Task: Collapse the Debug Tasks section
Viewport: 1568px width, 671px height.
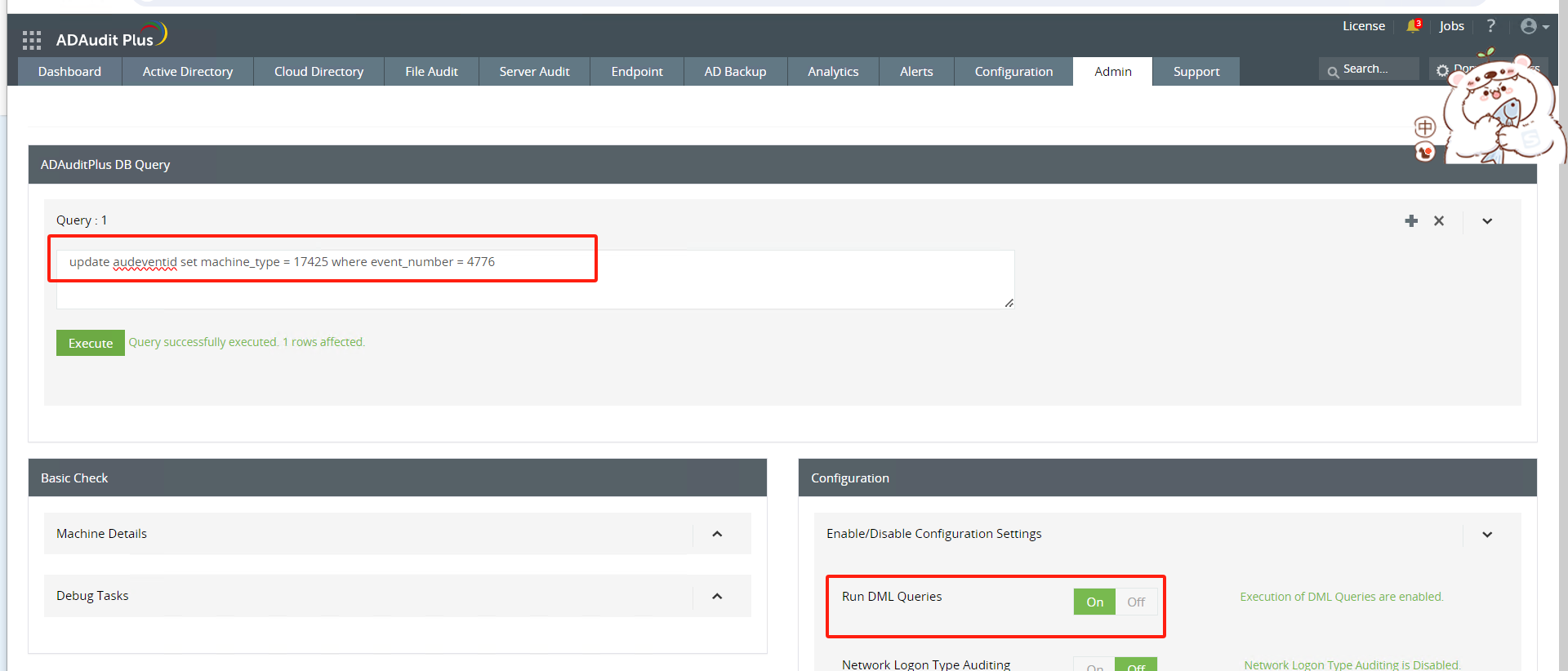Action: (x=717, y=596)
